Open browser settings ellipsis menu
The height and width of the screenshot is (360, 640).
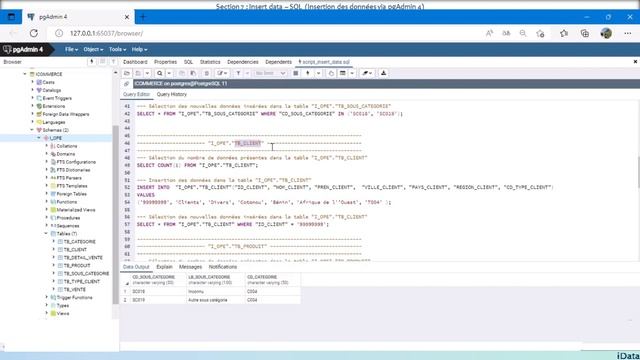[x=628, y=33]
